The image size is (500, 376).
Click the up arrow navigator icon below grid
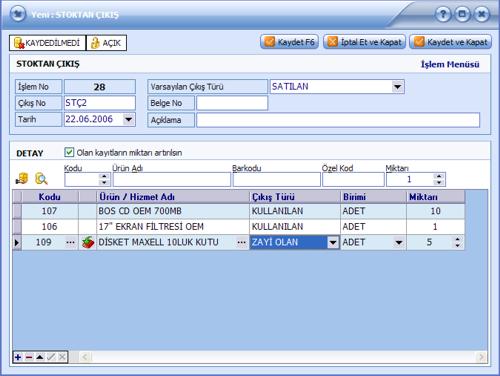[x=40, y=357]
